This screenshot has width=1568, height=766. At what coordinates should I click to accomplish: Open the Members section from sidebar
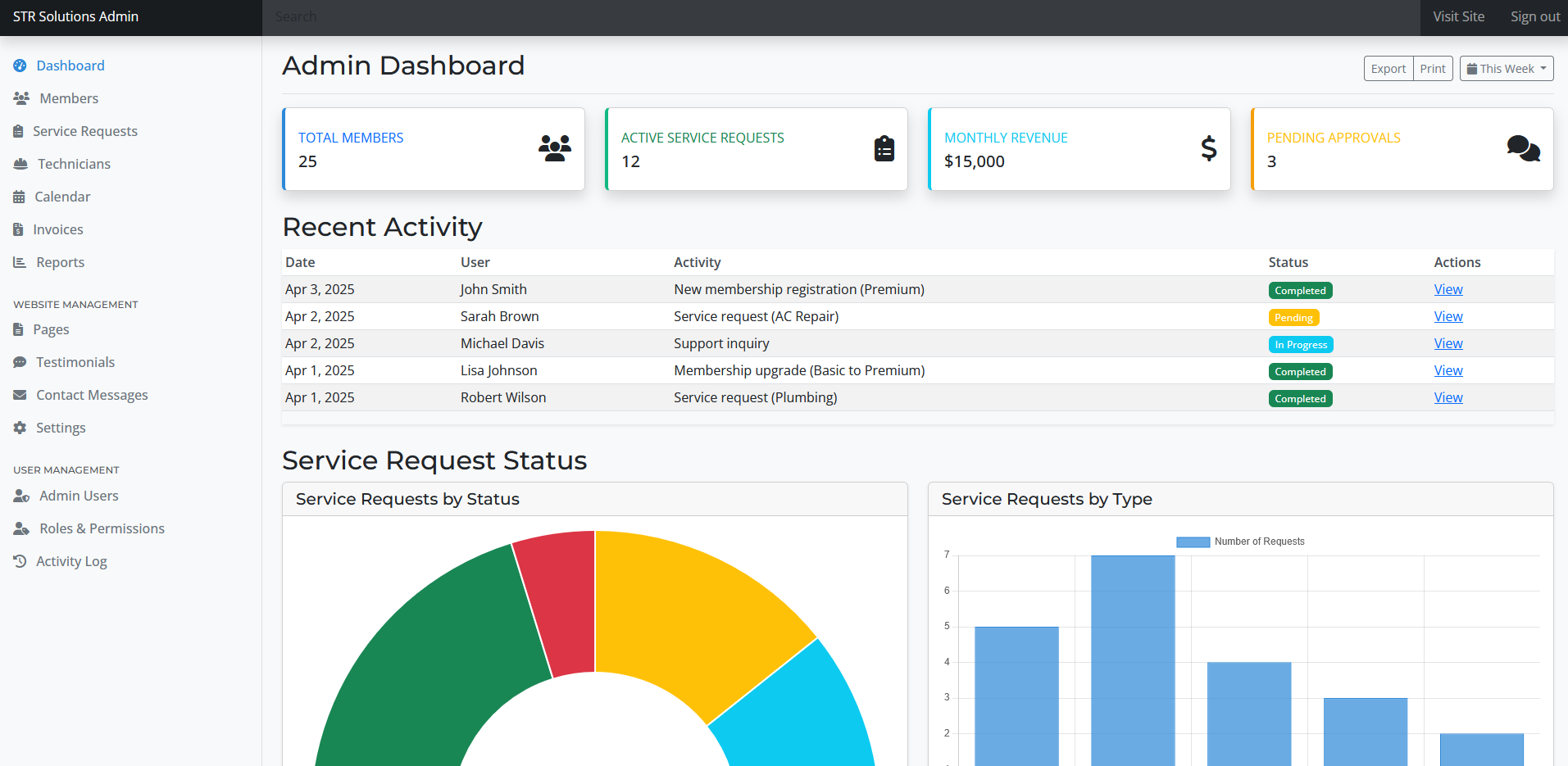coord(69,97)
